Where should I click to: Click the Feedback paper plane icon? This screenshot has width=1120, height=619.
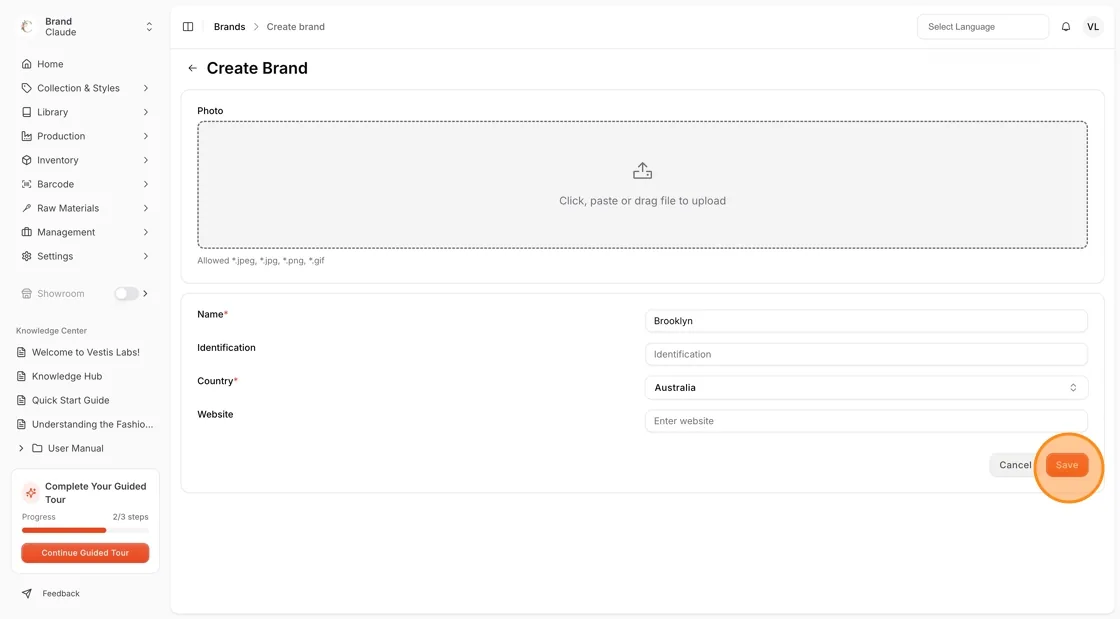pyautogui.click(x=26, y=593)
